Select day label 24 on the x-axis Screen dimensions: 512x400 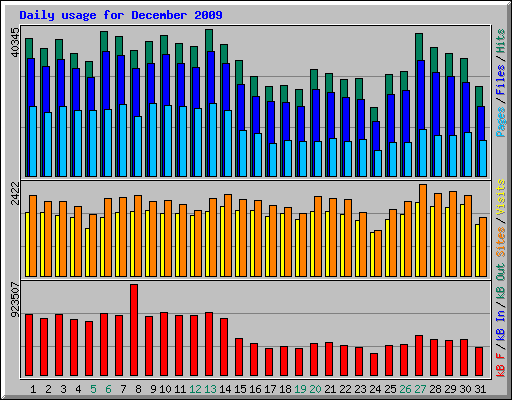(x=375, y=389)
